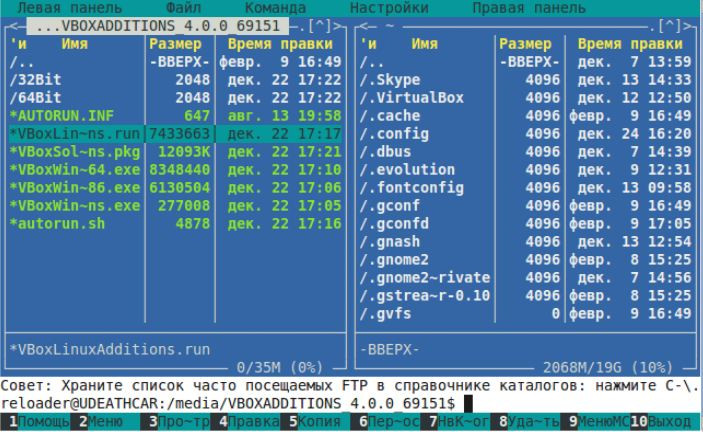Toggle left panel sort order indicator 'и

[x=18, y=44]
